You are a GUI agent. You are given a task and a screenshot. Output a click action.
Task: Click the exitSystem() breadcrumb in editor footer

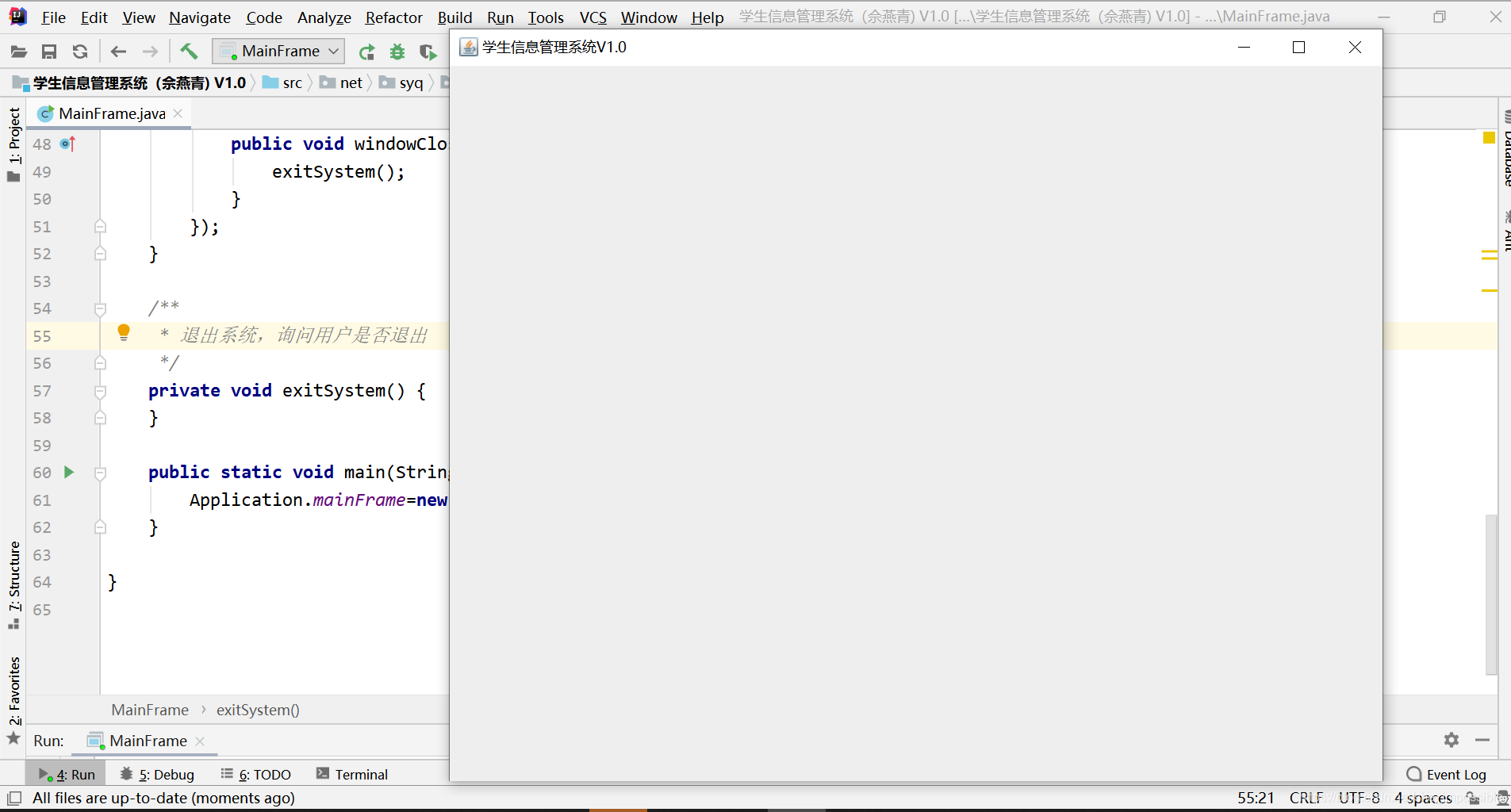pos(258,710)
